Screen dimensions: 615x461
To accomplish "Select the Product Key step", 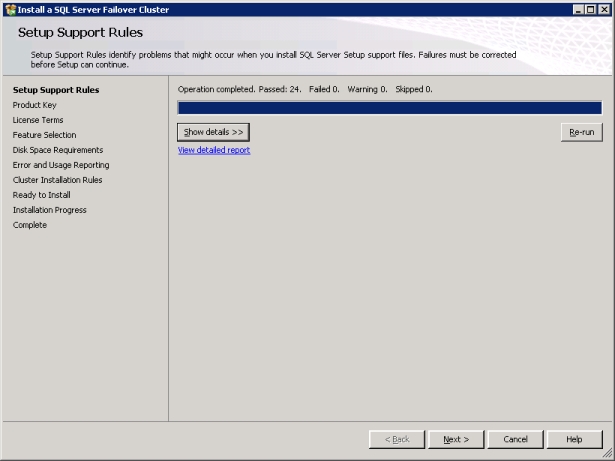I will click(35, 105).
